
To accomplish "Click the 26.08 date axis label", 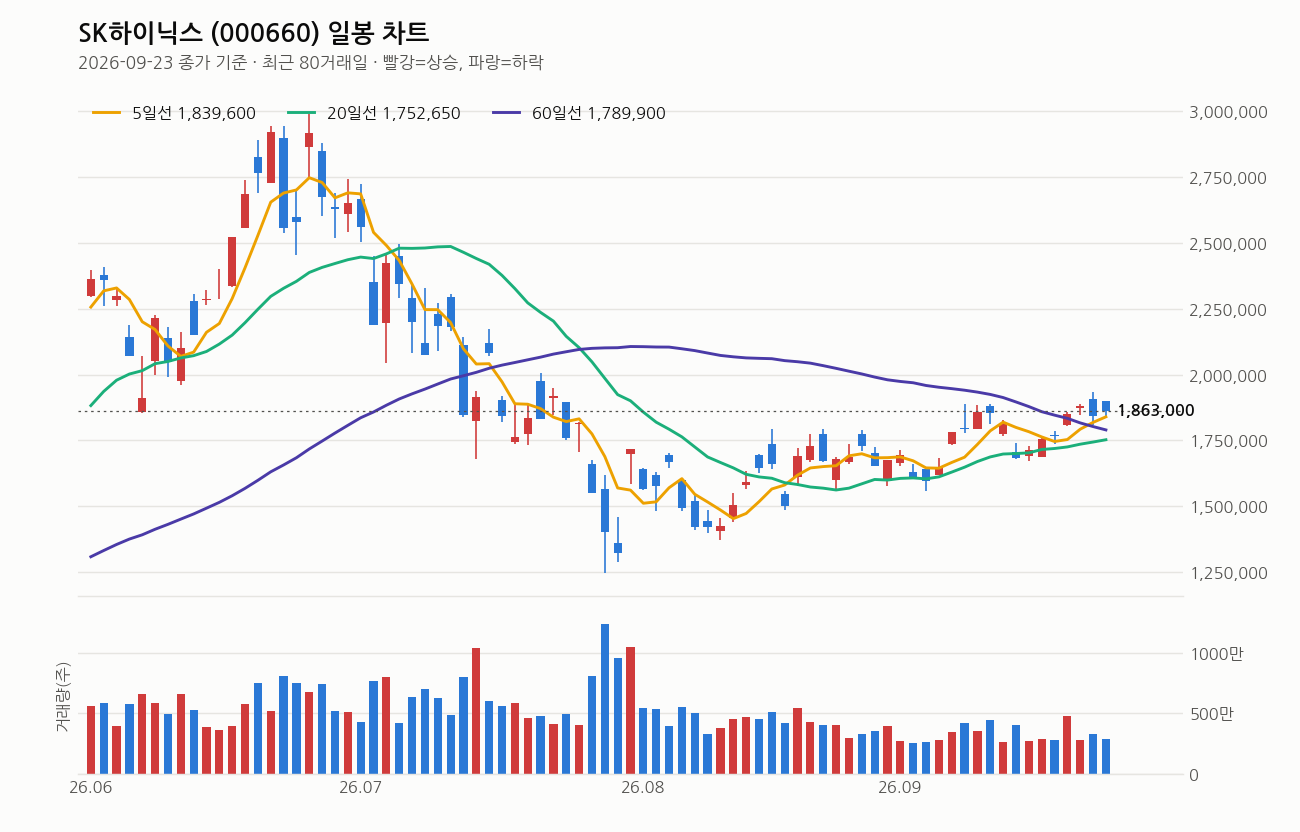I will 643,788.
